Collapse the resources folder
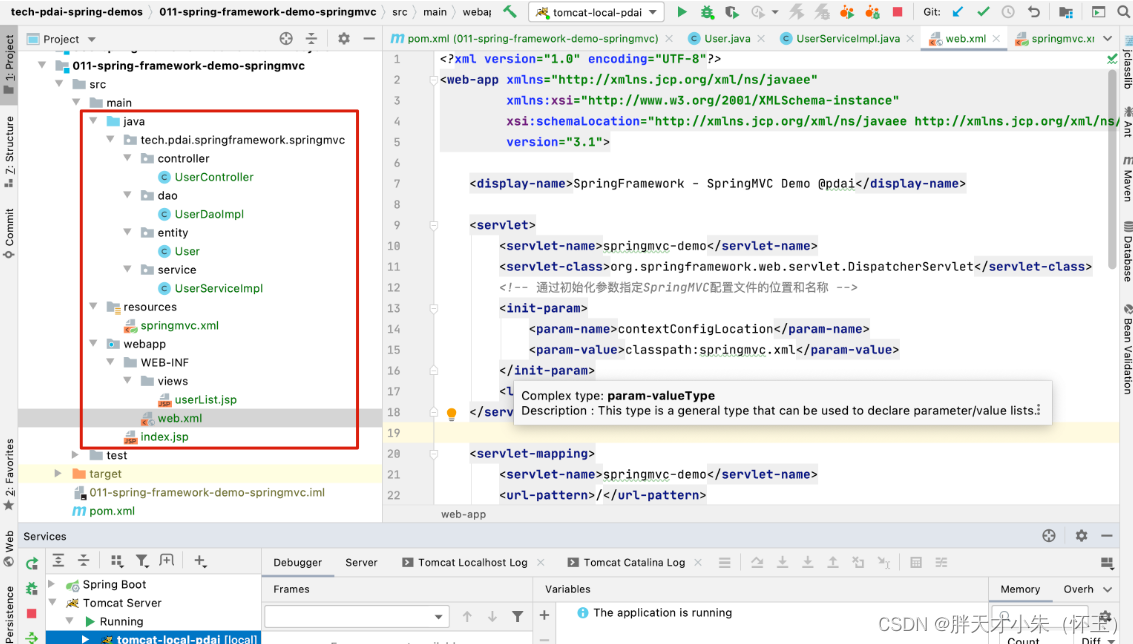 (94, 306)
